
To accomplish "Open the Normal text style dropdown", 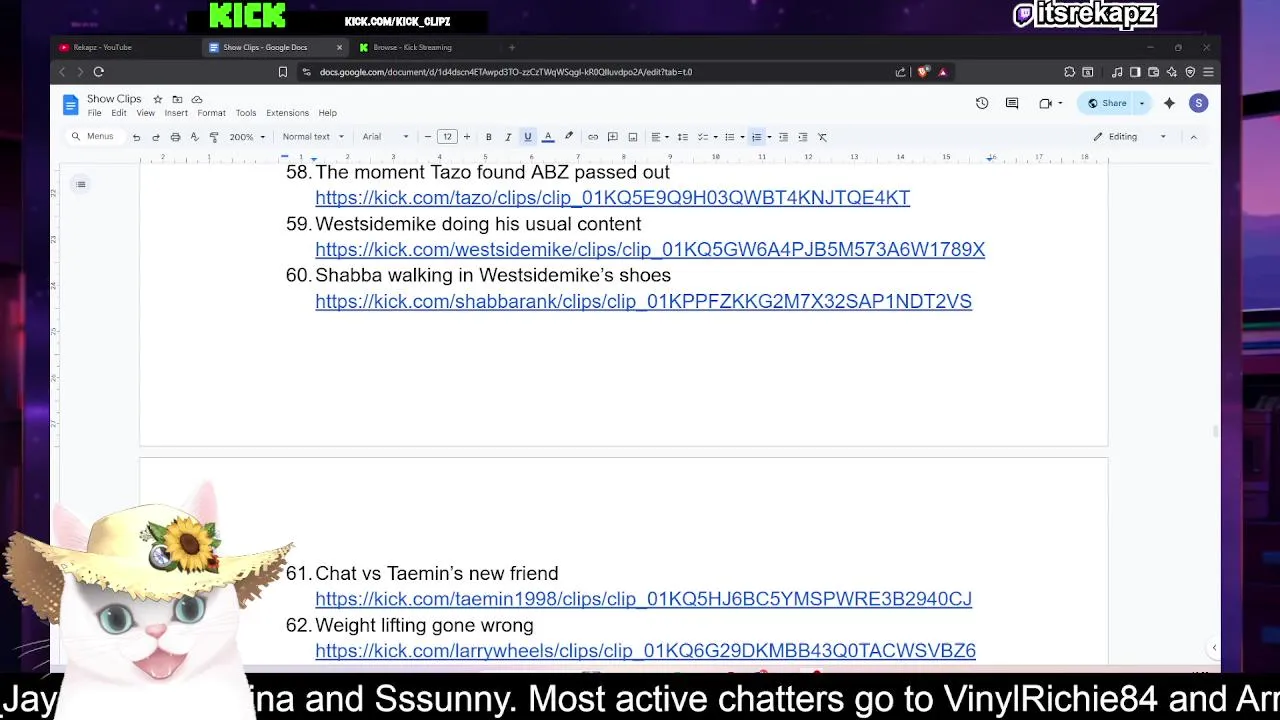I will (x=312, y=137).
